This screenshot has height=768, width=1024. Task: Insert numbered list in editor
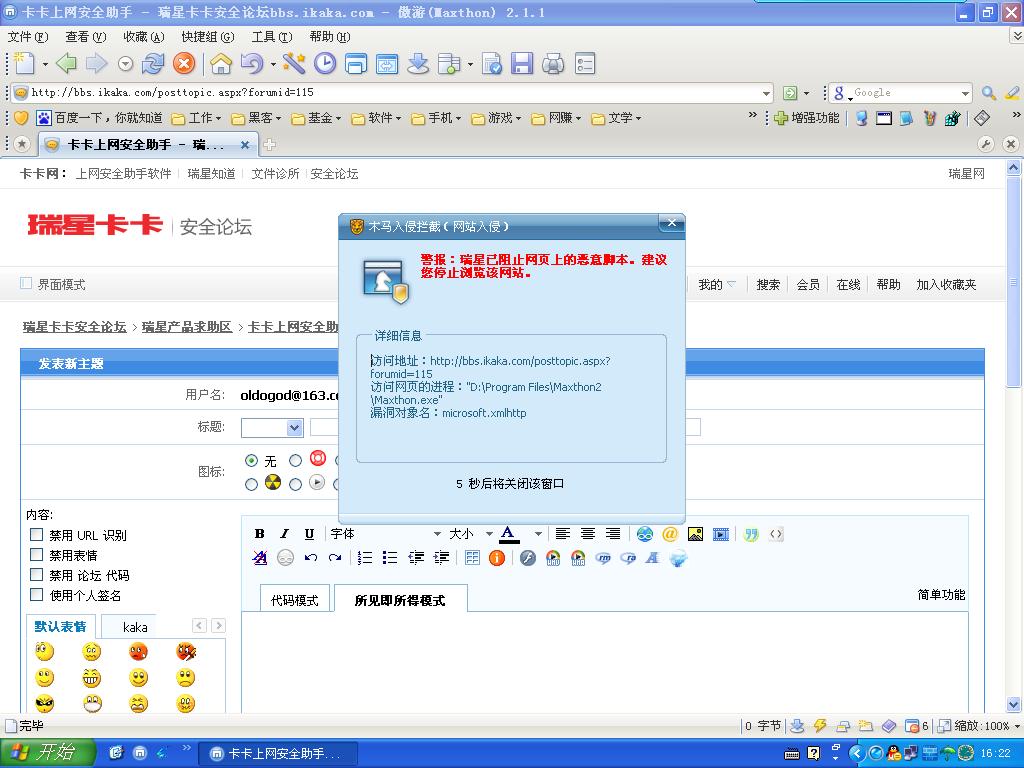coord(365,558)
